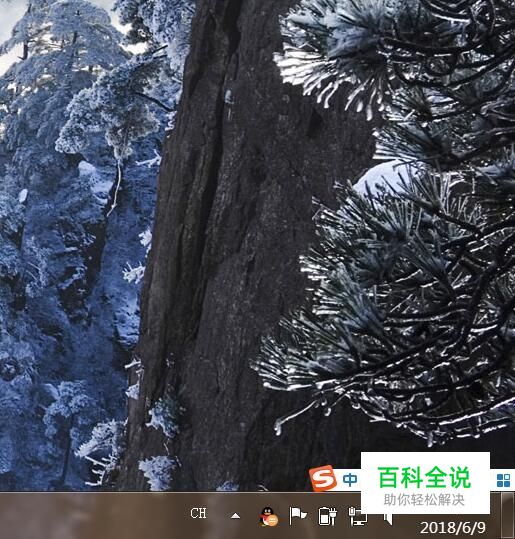515x539 pixels.
Task: Check the battery power tray icon
Action: tap(327, 516)
